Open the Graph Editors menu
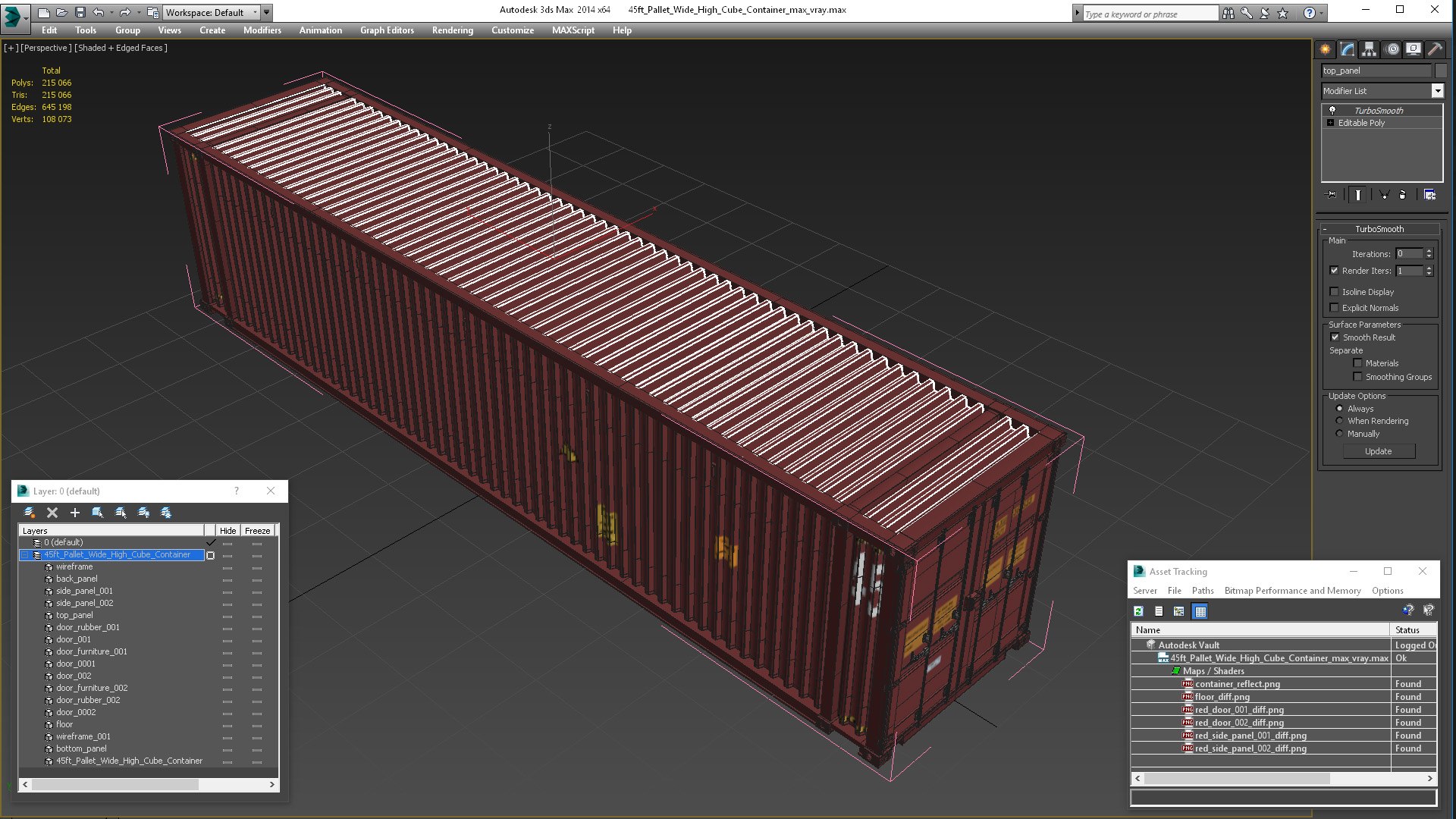 (x=387, y=30)
